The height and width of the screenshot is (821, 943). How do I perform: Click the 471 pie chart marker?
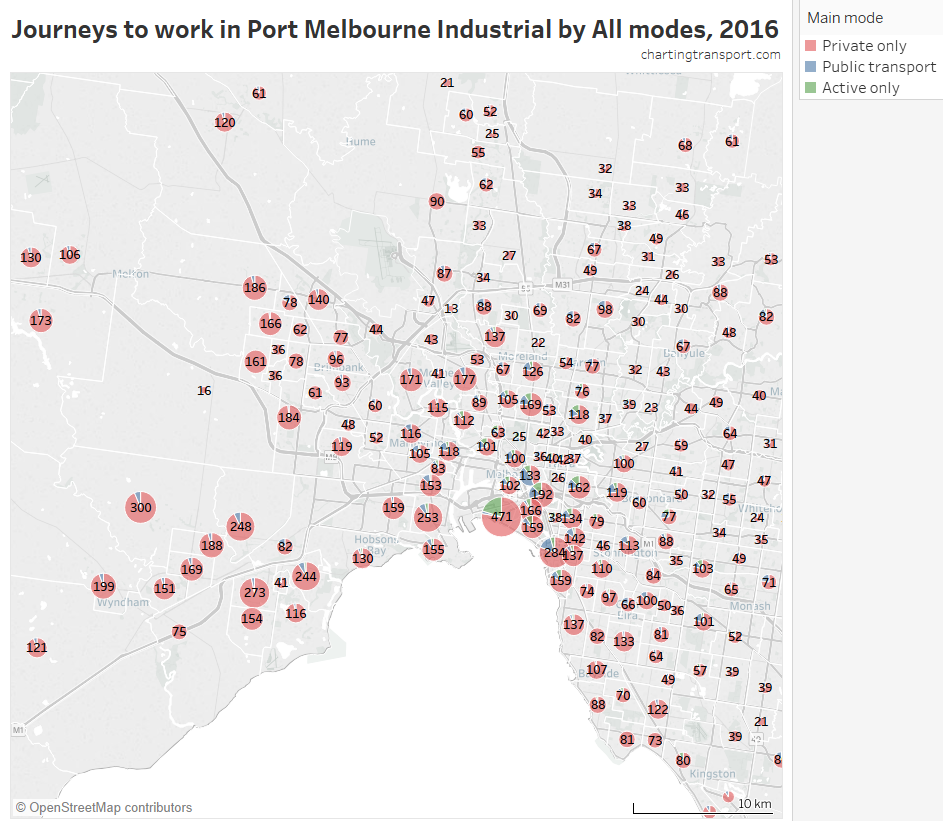501,517
